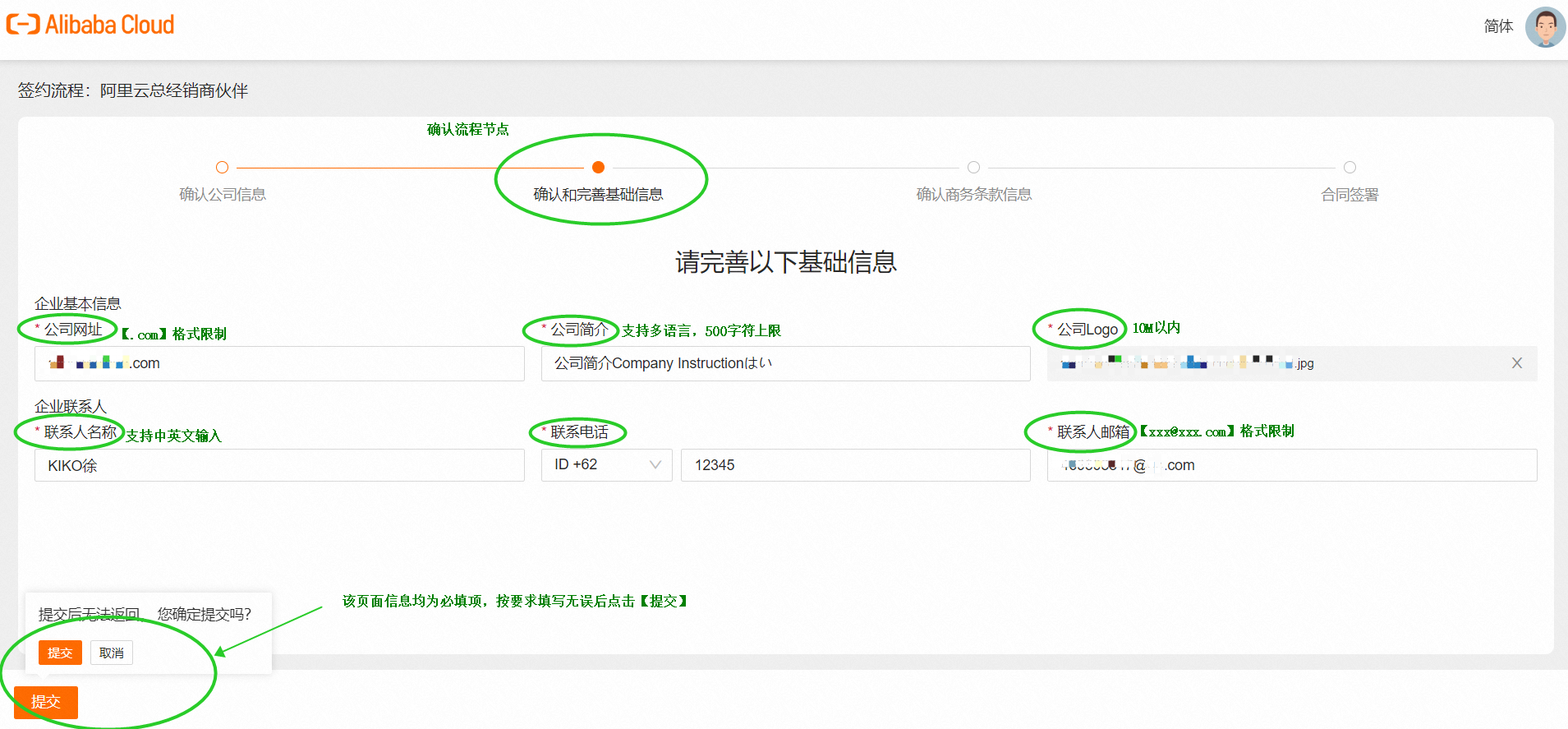Focus the 公司网址 input field
The width and height of the screenshot is (1568, 729).
coord(279,363)
